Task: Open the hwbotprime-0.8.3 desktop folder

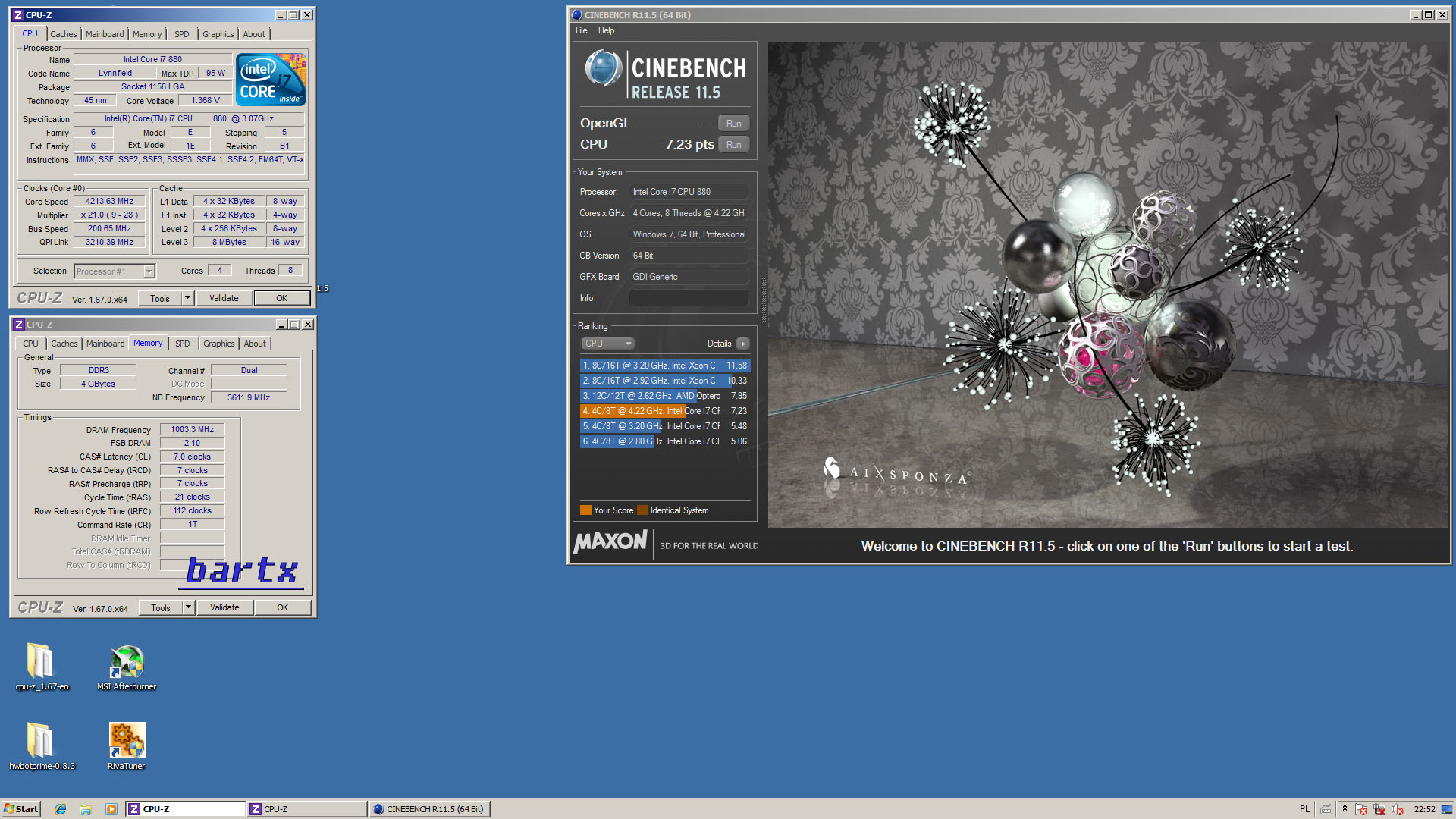Action: (x=42, y=745)
